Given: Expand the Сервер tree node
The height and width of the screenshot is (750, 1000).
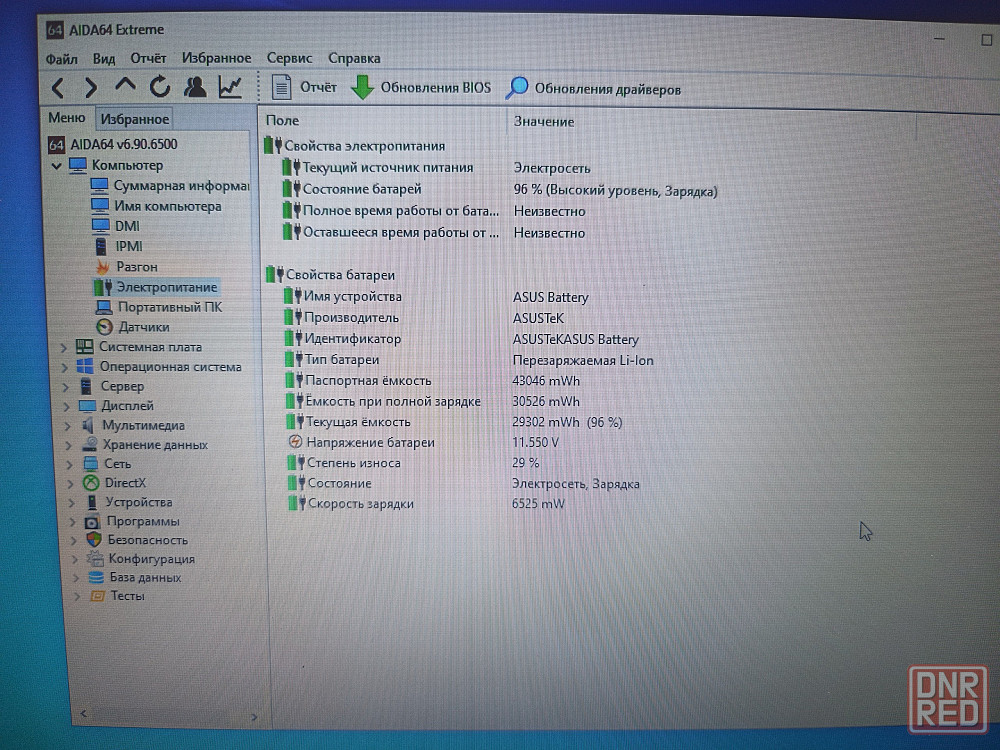Looking at the screenshot, I should point(66,386).
